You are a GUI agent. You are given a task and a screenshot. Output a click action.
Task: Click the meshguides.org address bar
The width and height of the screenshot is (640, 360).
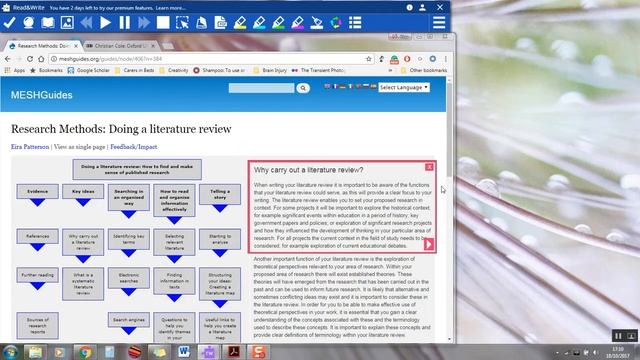212,59
